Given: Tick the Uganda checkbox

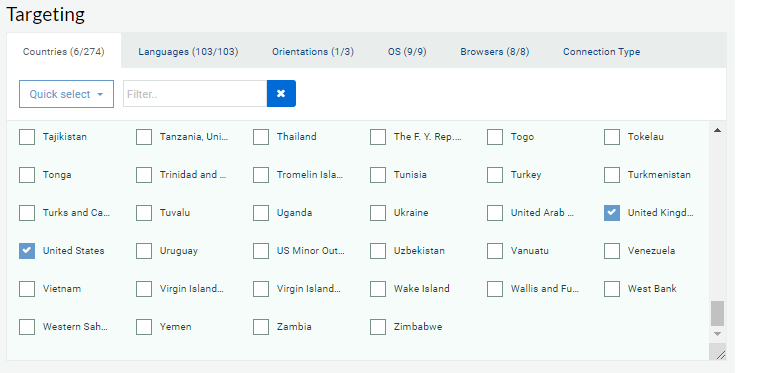Looking at the screenshot, I should [261, 213].
